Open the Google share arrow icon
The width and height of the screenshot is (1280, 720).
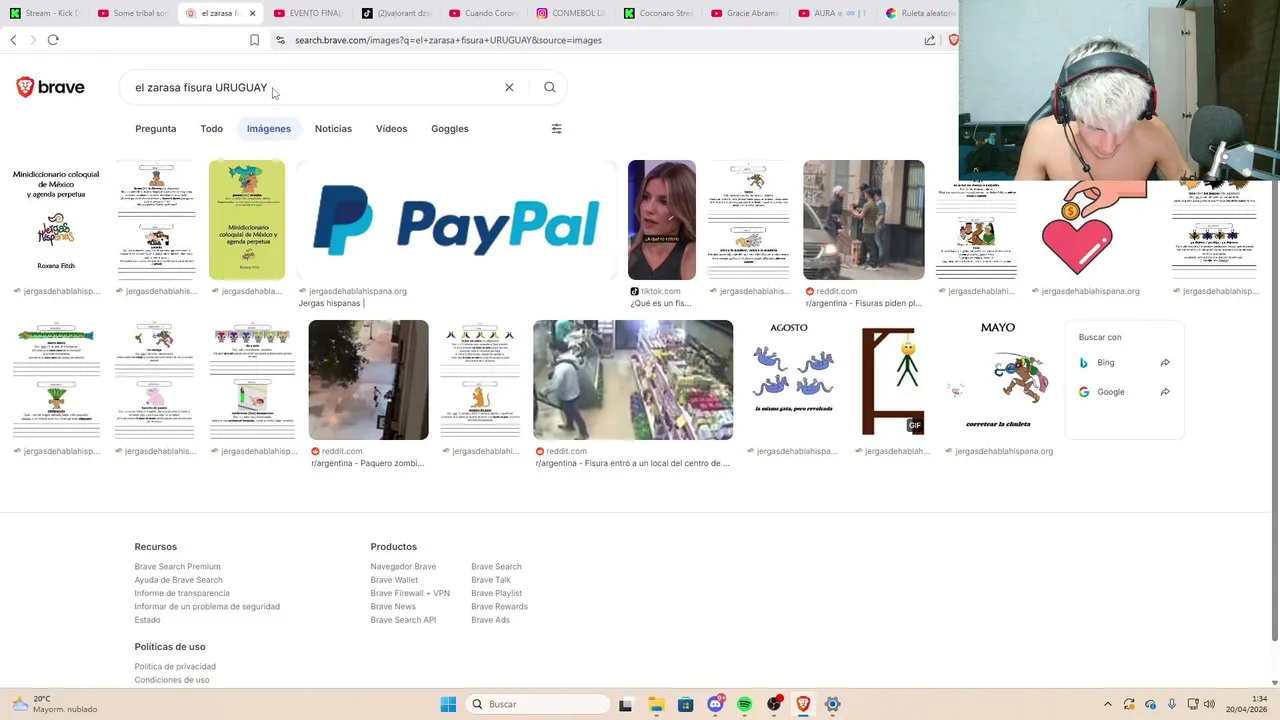(x=1165, y=392)
